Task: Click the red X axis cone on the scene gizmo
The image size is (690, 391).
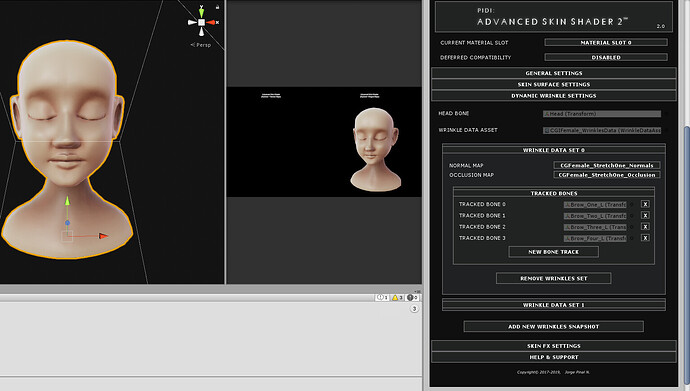Action: pyautogui.click(x=211, y=22)
